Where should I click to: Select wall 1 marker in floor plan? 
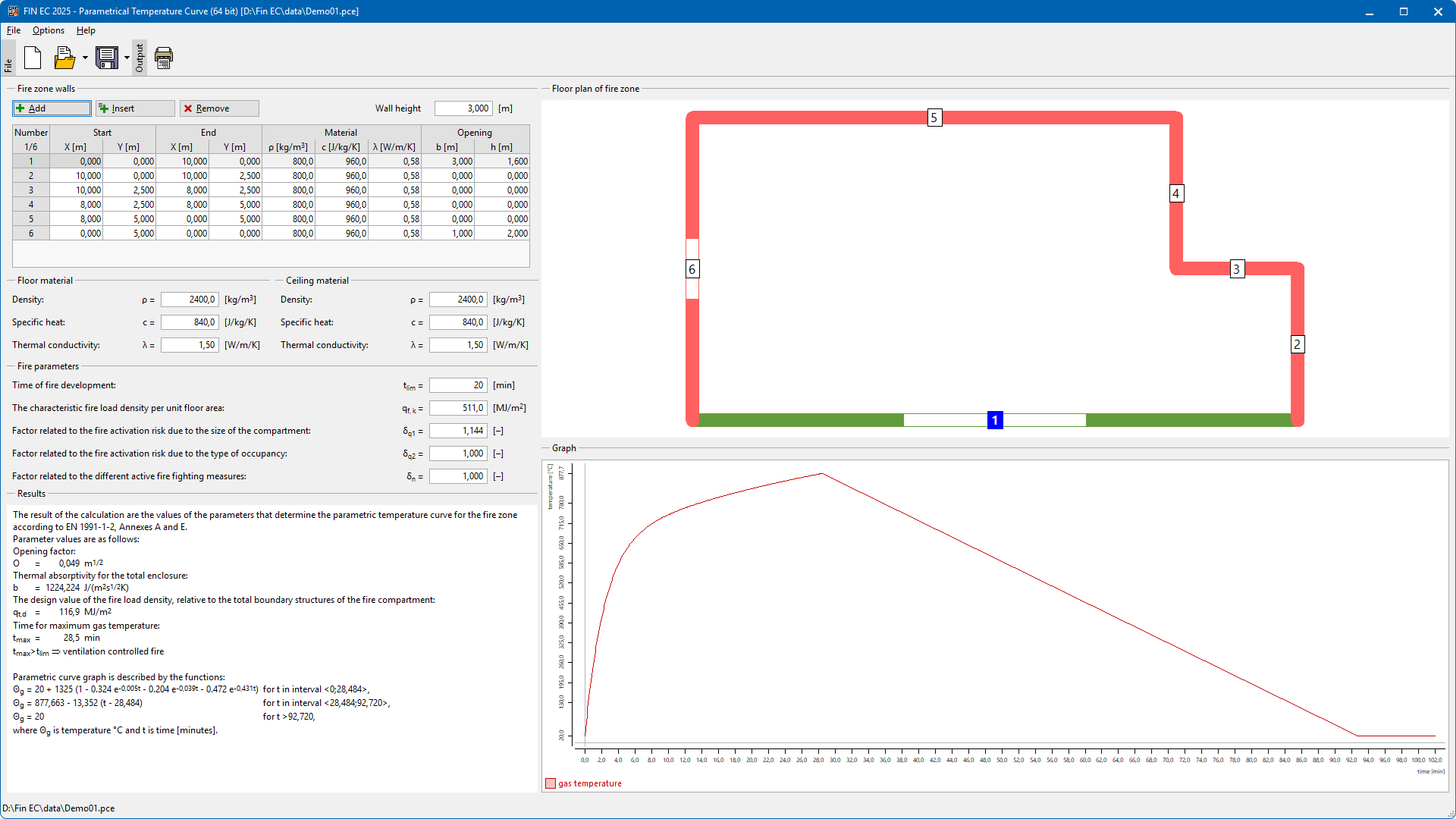pyautogui.click(x=995, y=420)
